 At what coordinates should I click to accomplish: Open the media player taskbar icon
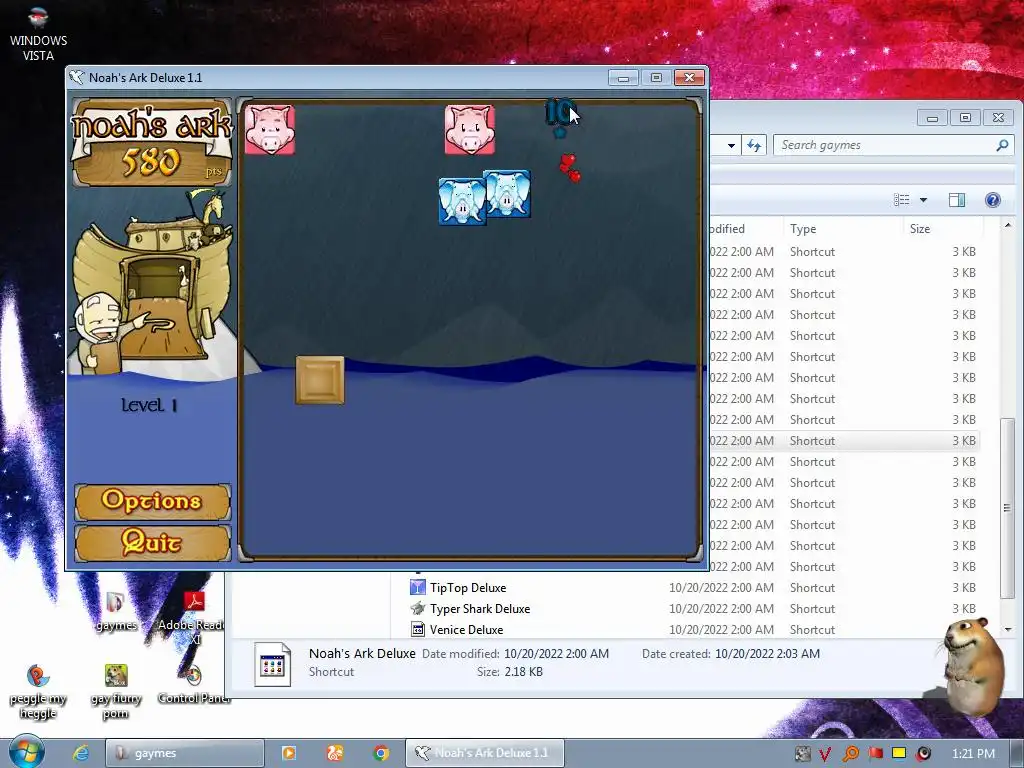(289, 753)
